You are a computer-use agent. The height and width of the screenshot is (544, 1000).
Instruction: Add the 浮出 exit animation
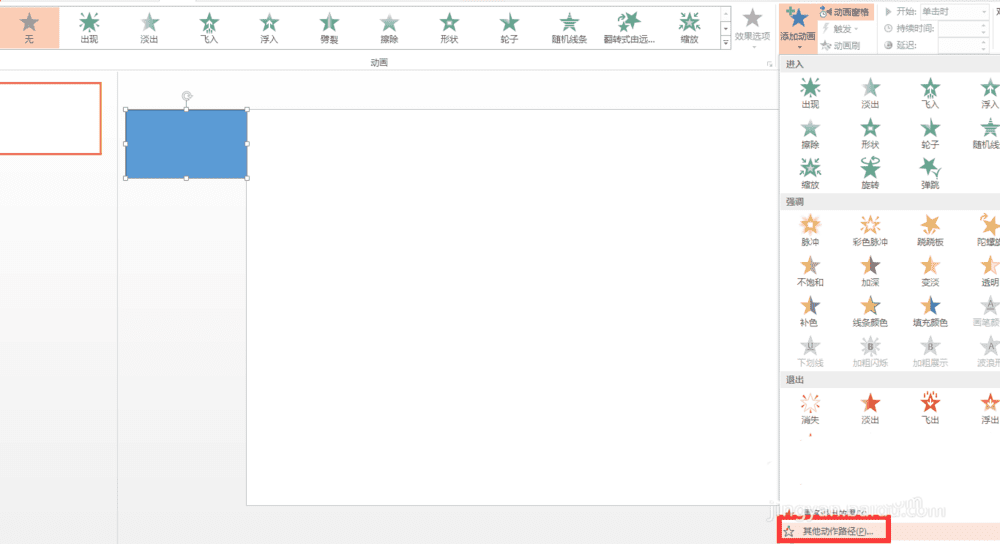point(989,408)
